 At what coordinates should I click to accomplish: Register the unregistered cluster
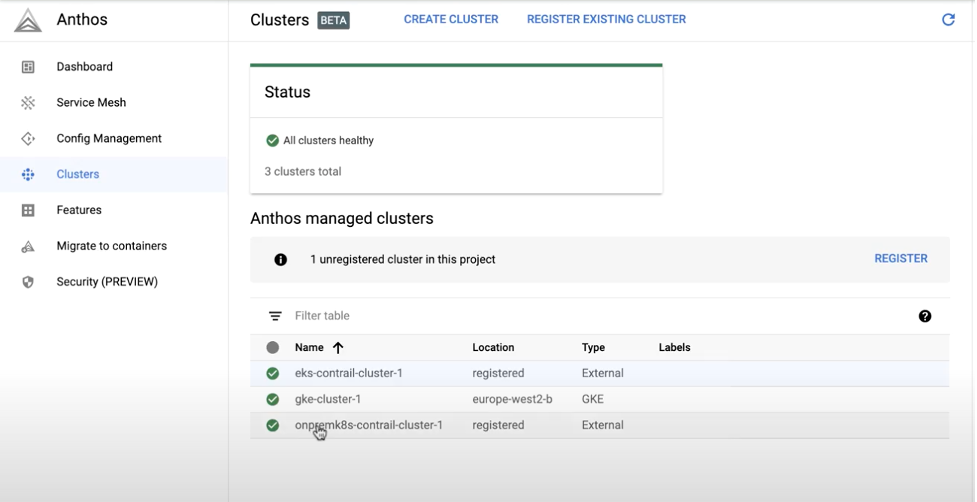click(900, 258)
